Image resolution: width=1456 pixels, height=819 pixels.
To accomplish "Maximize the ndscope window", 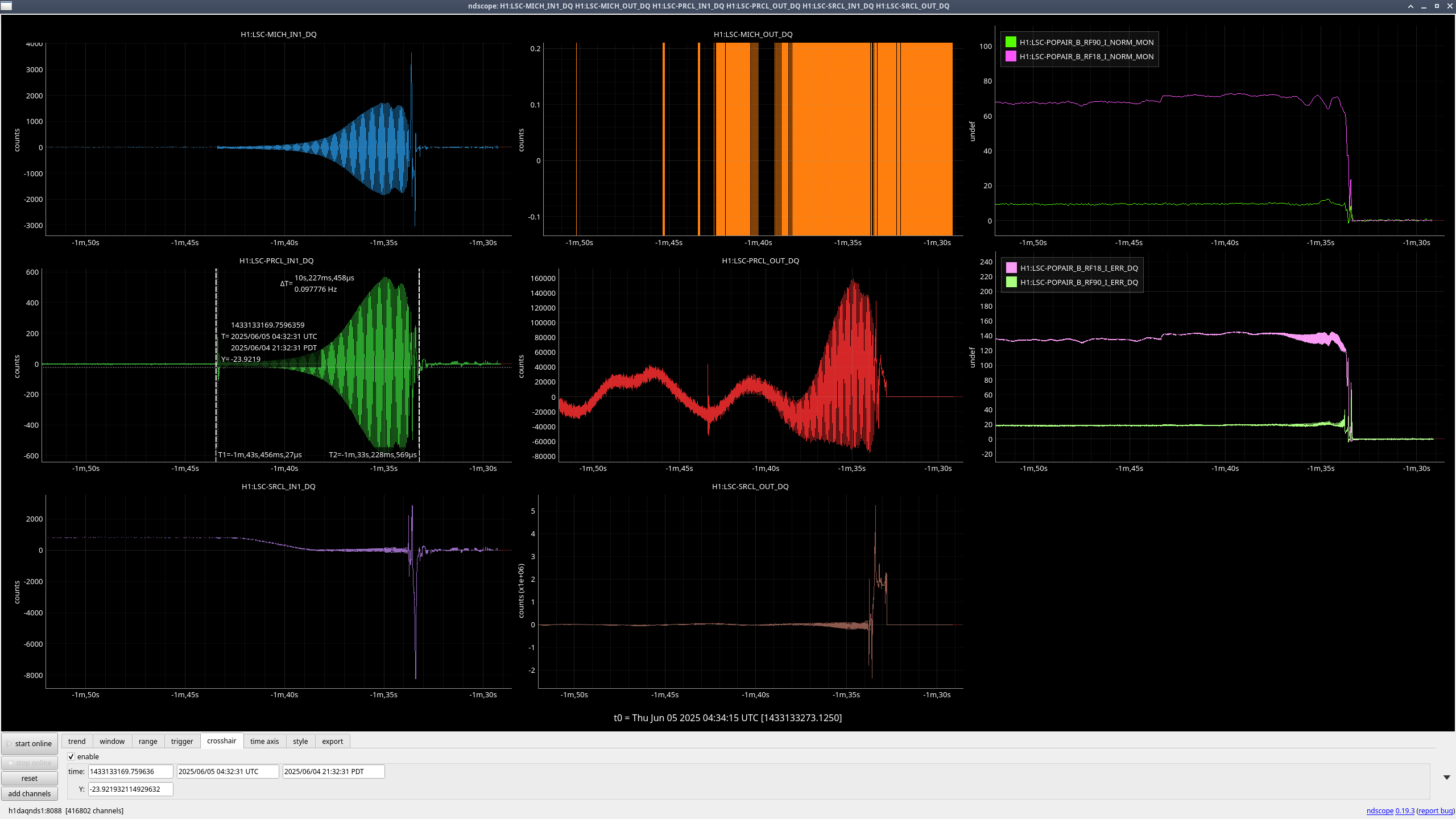I will (x=1437, y=6).
